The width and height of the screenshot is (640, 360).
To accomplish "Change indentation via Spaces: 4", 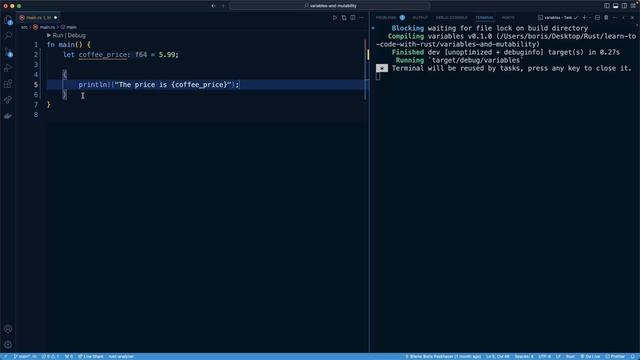I will 524,356.
